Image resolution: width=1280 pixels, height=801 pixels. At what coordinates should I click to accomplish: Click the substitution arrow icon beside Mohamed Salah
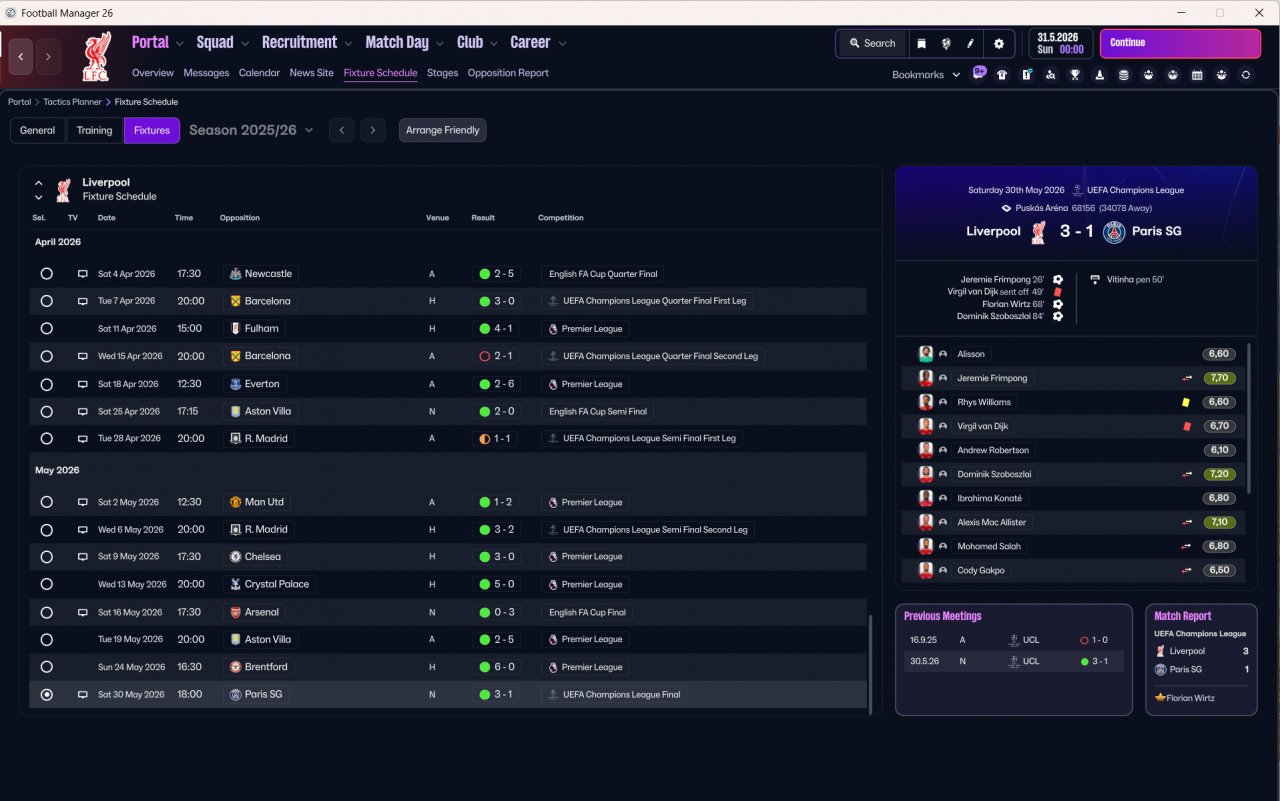(1186, 546)
